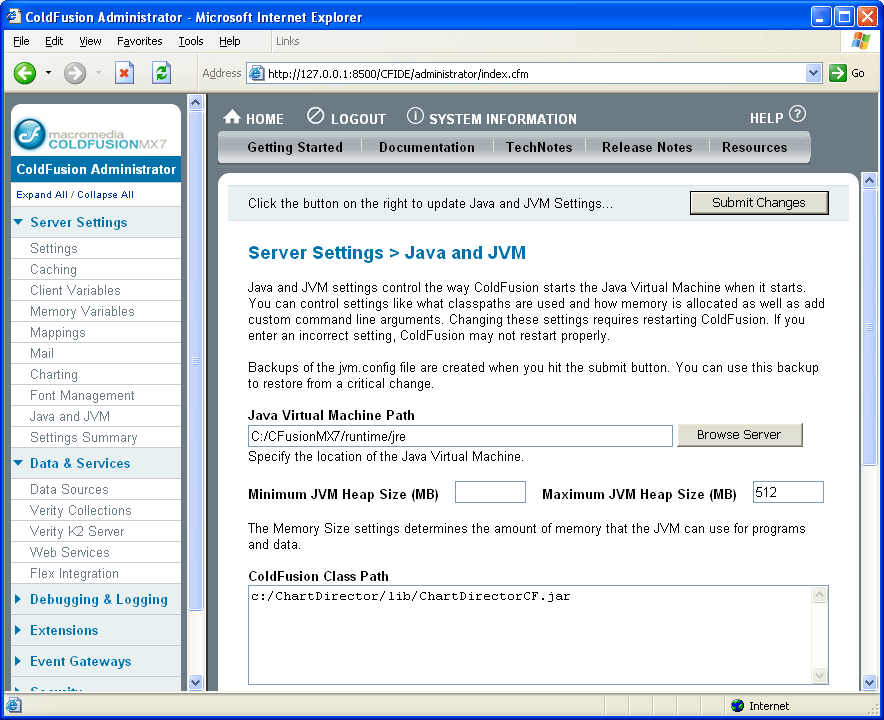This screenshot has width=884, height=720.
Task: Click the LOGOUT link text
Action: pos(359,119)
